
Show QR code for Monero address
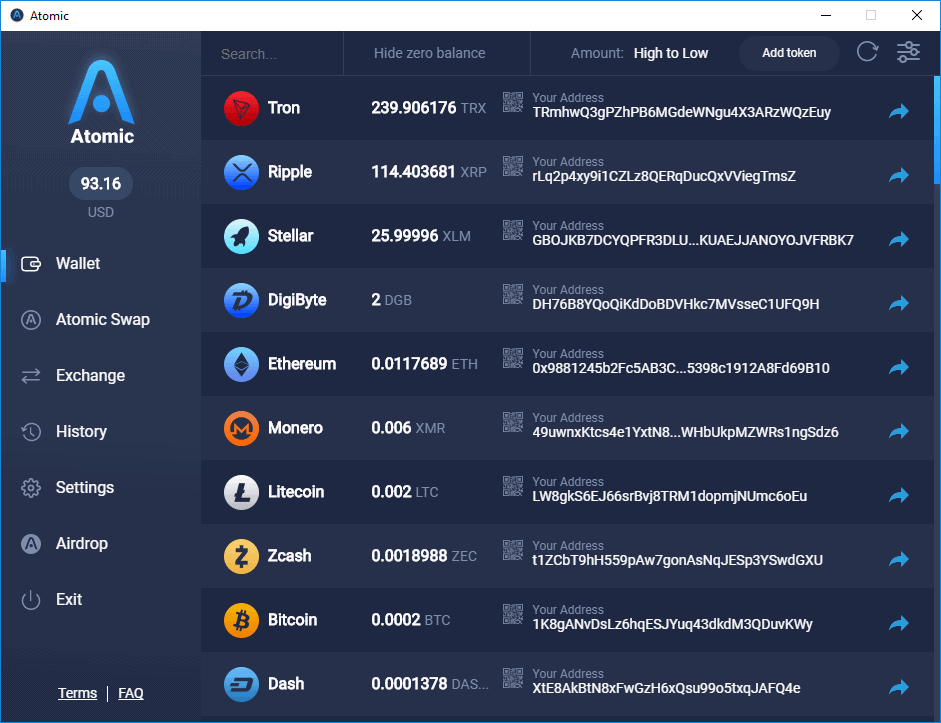pos(513,422)
